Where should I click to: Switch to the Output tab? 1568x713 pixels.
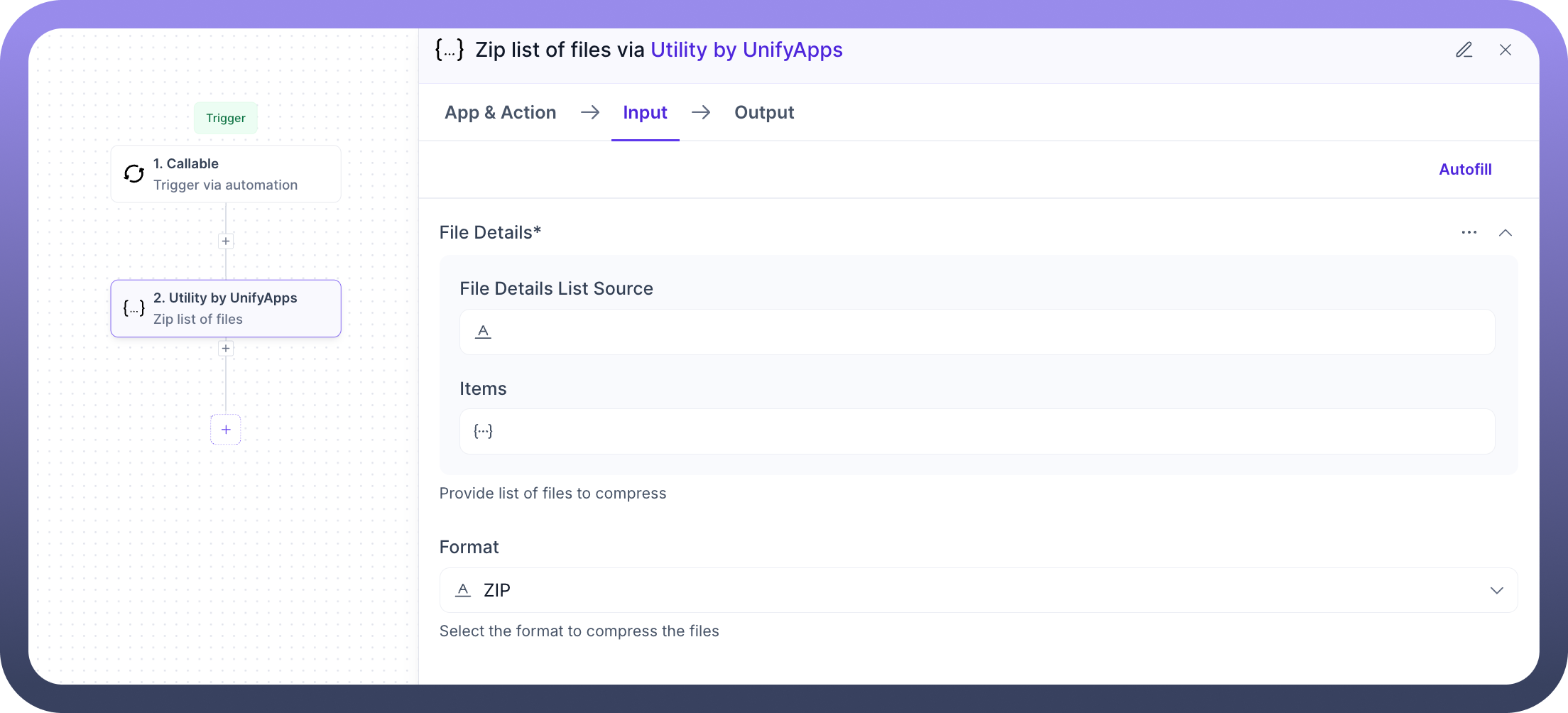764,112
